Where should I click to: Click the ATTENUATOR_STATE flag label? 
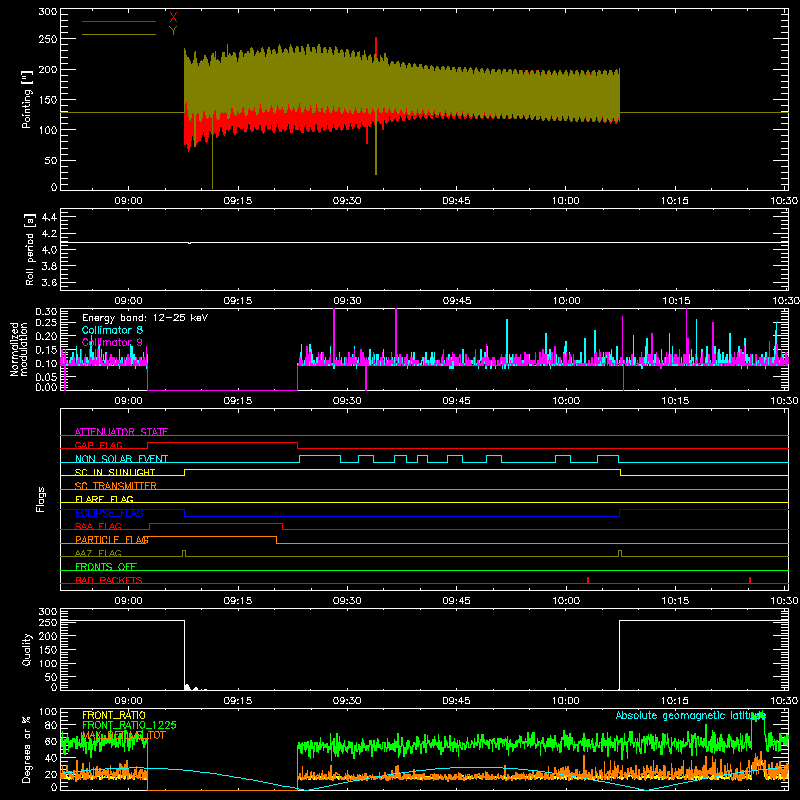pyautogui.click(x=121, y=432)
